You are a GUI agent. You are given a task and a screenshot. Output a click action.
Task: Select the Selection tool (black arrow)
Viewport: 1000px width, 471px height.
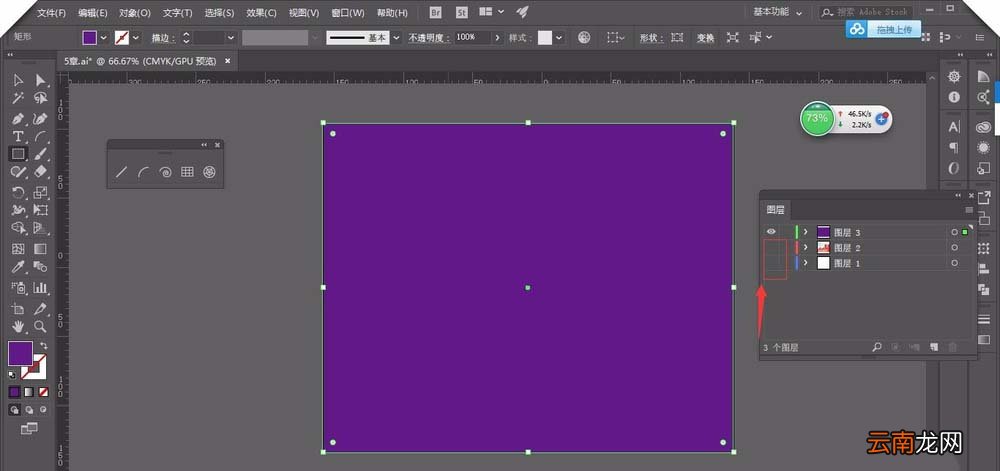(x=18, y=80)
